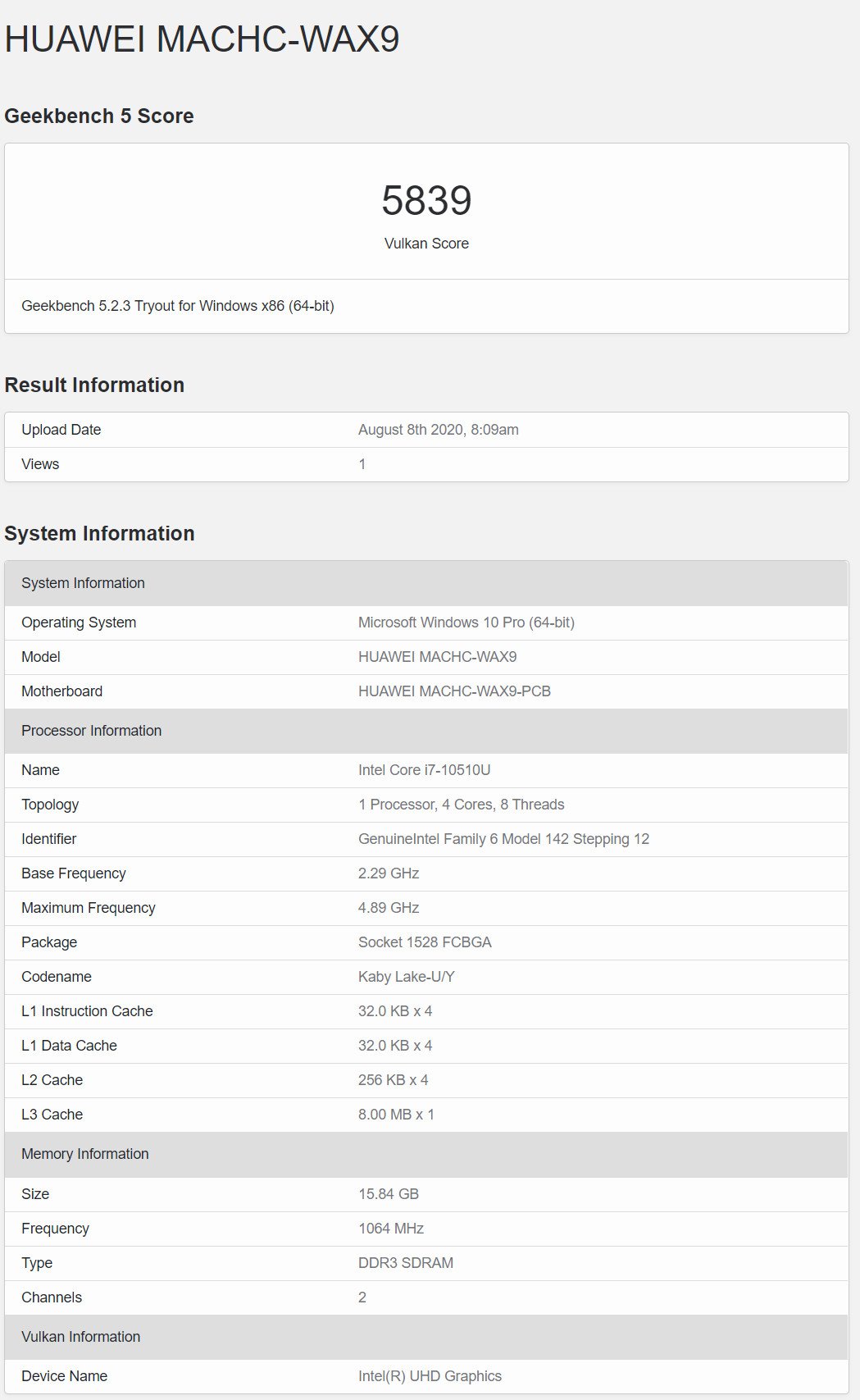The width and height of the screenshot is (860, 1400).
Task: Click the HUAWEI MACHC-WAX9 page title
Action: tap(202, 39)
